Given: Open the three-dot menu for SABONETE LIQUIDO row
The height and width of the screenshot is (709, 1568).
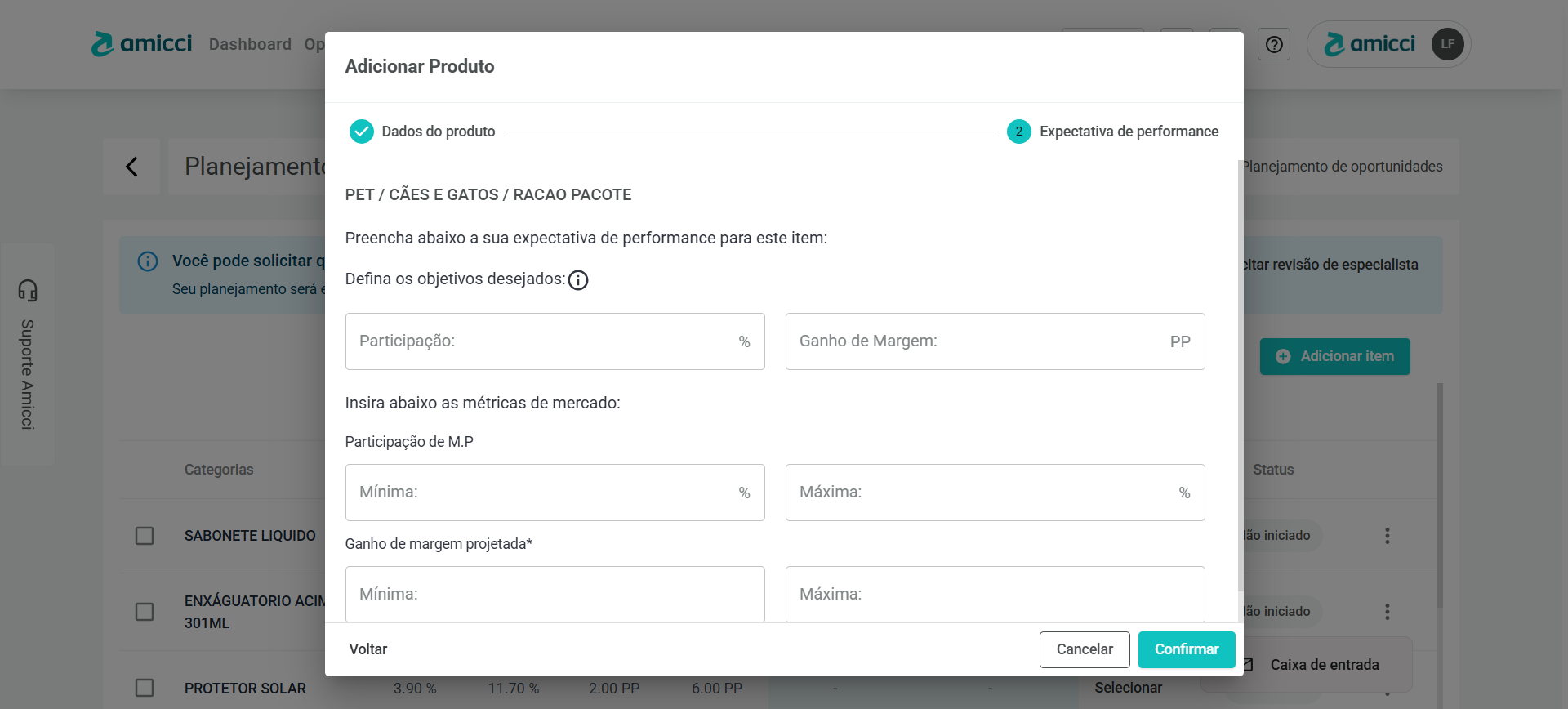Looking at the screenshot, I should (x=1387, y=536).
